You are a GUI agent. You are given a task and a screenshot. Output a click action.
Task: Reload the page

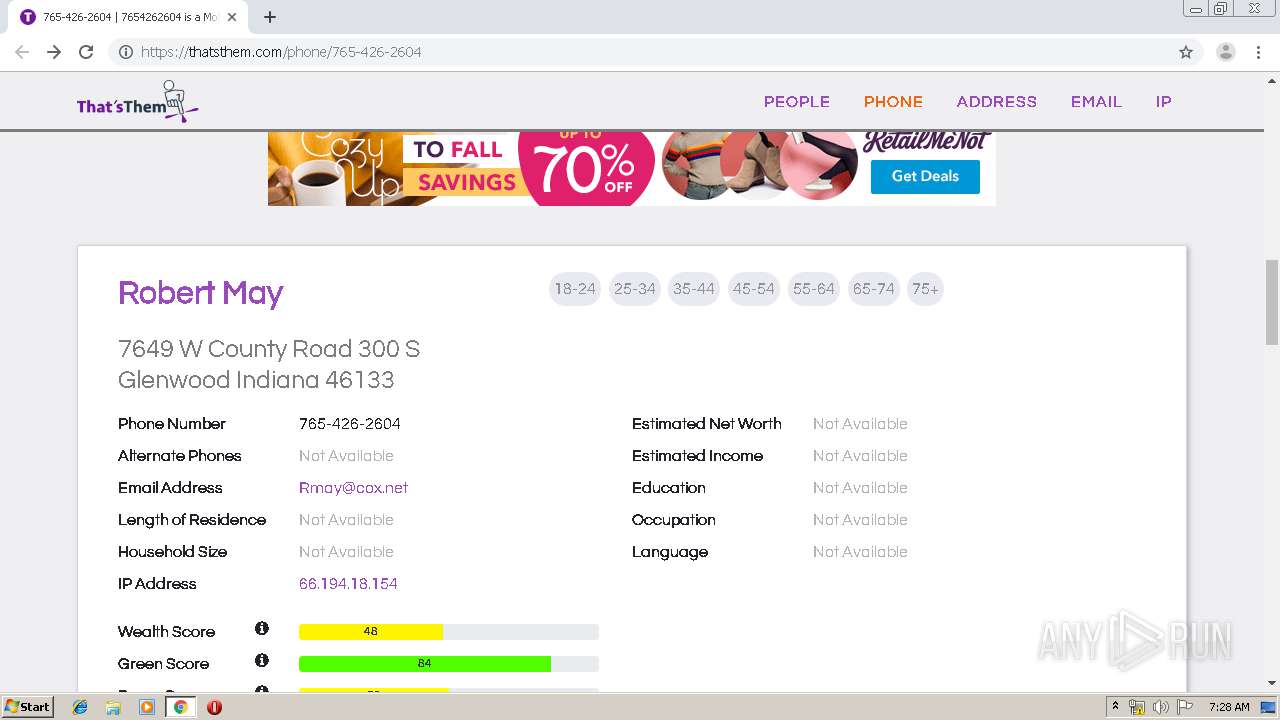tap(86, 52)
